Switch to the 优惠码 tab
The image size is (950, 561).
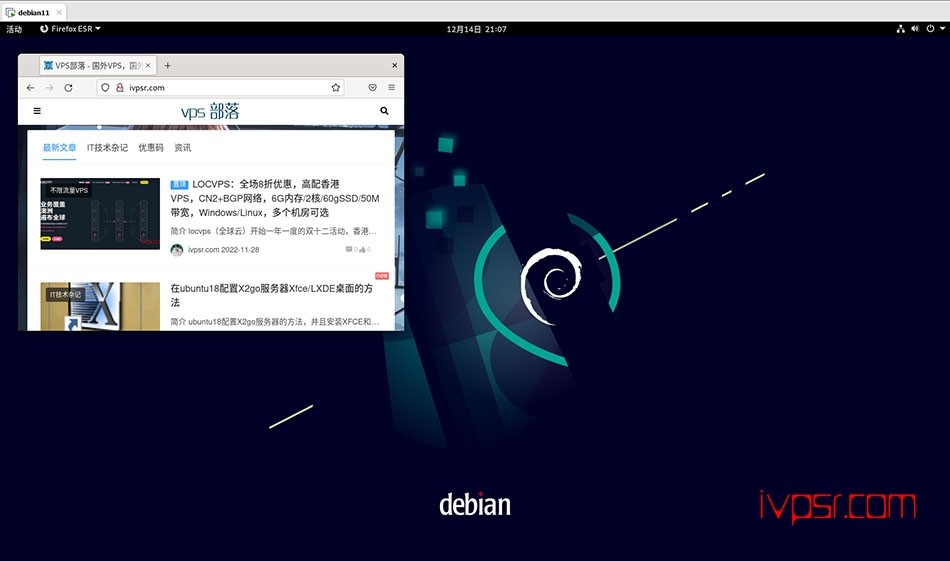click(x=151, y=148)
